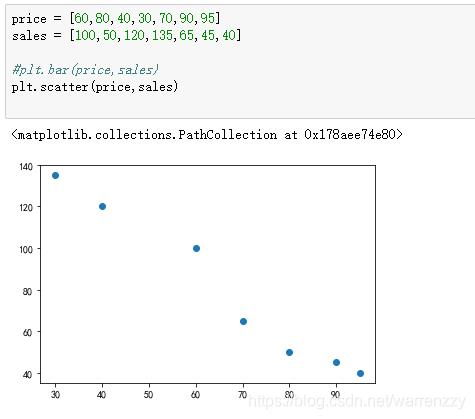
Task: Click the plt.scatter(price,sales) code line
Action: tap(95, 87)
